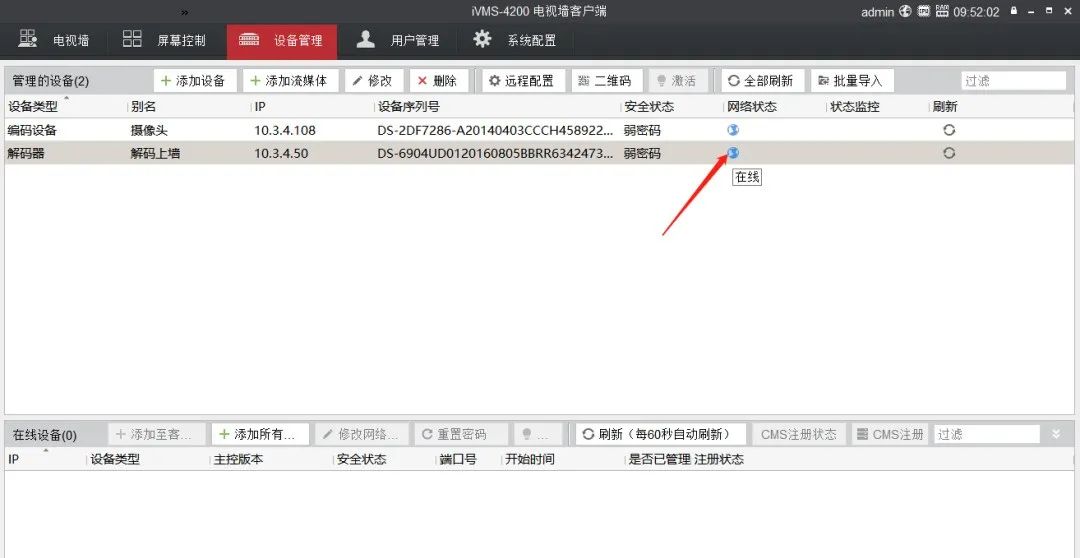Go to the 系统配置 tab
The image size is (1080, 558).
point(515,40)
